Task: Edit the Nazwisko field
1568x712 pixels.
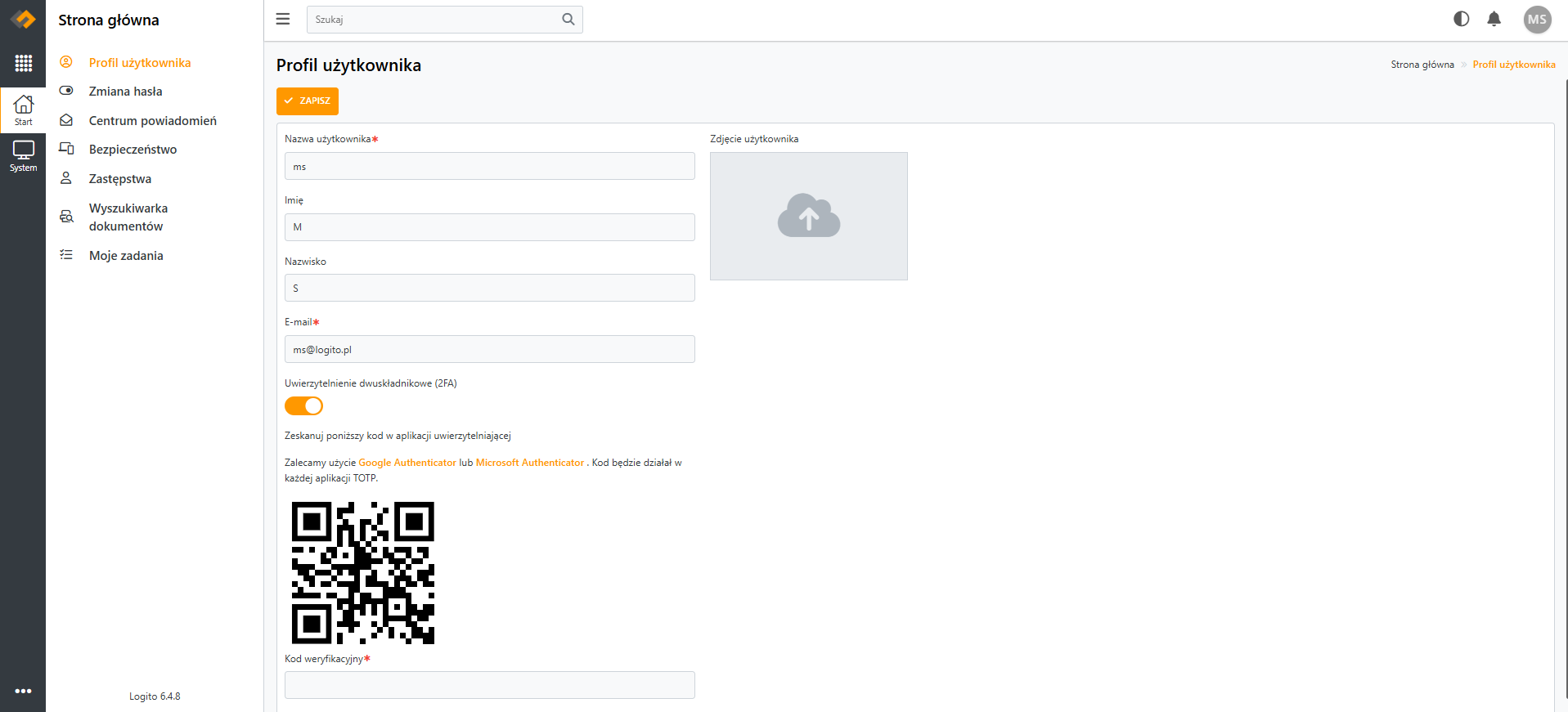Action: coord(490,288)
